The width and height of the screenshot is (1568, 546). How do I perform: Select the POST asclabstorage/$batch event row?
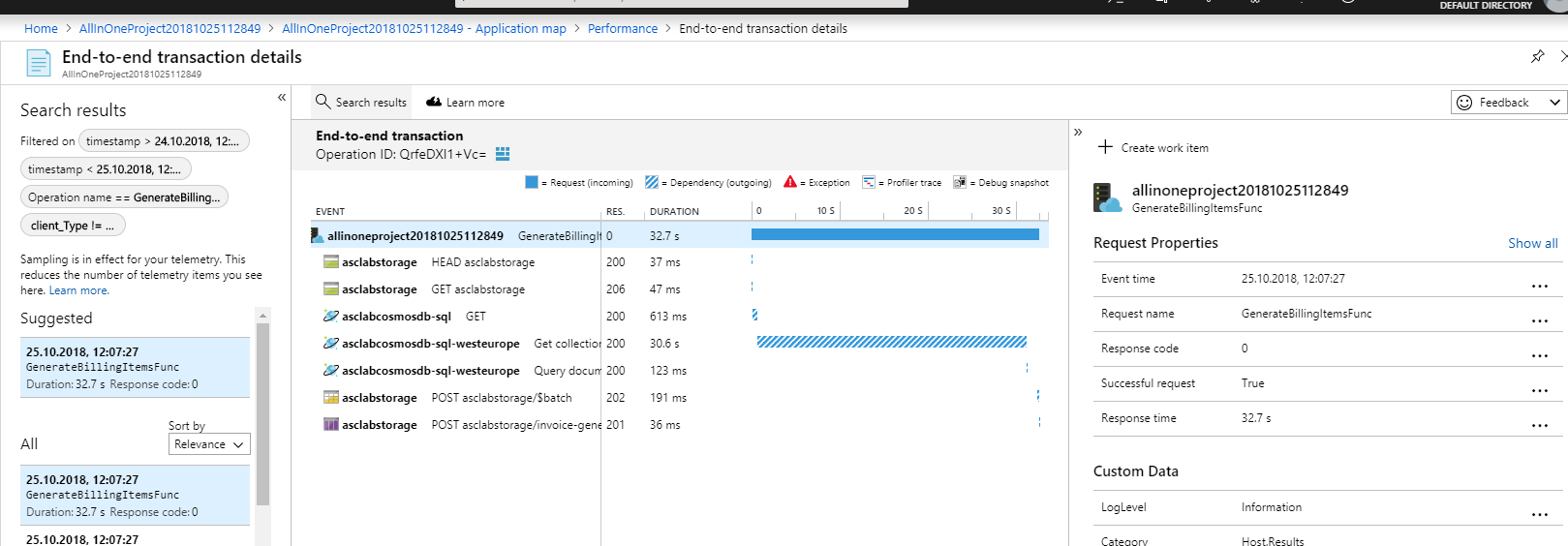tap(679, 398)
